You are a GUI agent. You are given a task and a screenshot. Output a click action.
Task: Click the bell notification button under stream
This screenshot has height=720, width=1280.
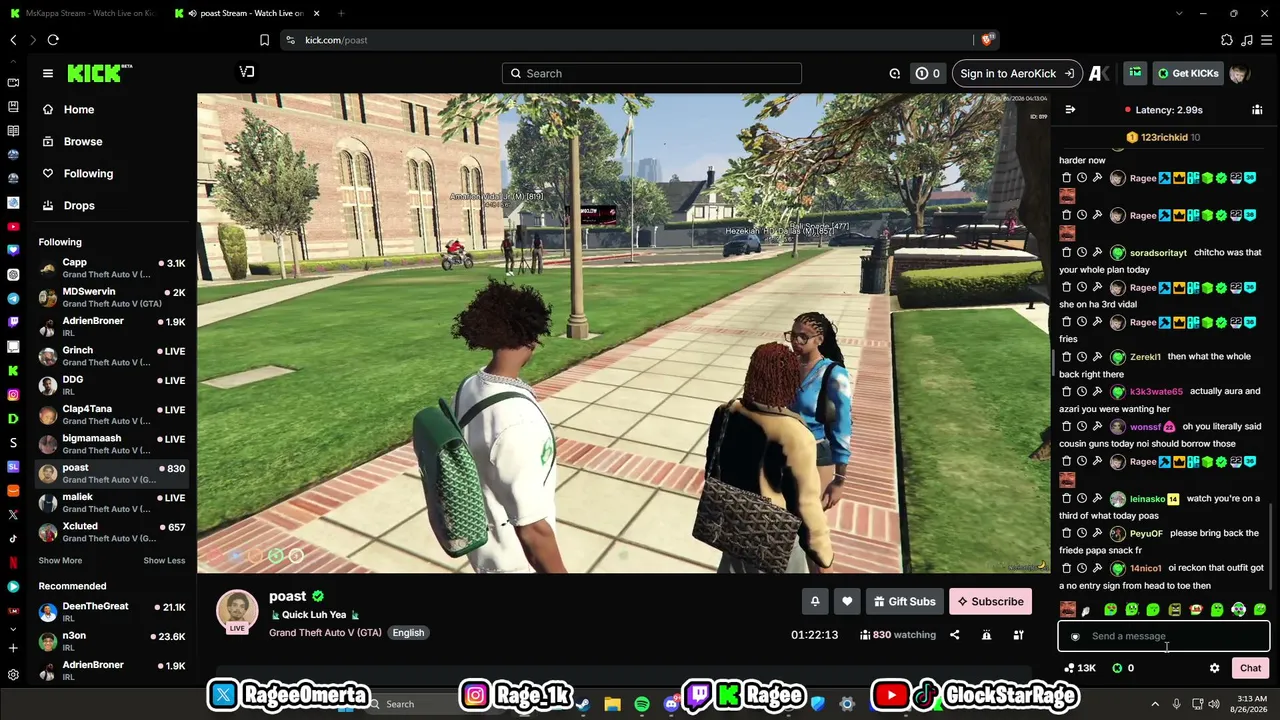point(815,601)
